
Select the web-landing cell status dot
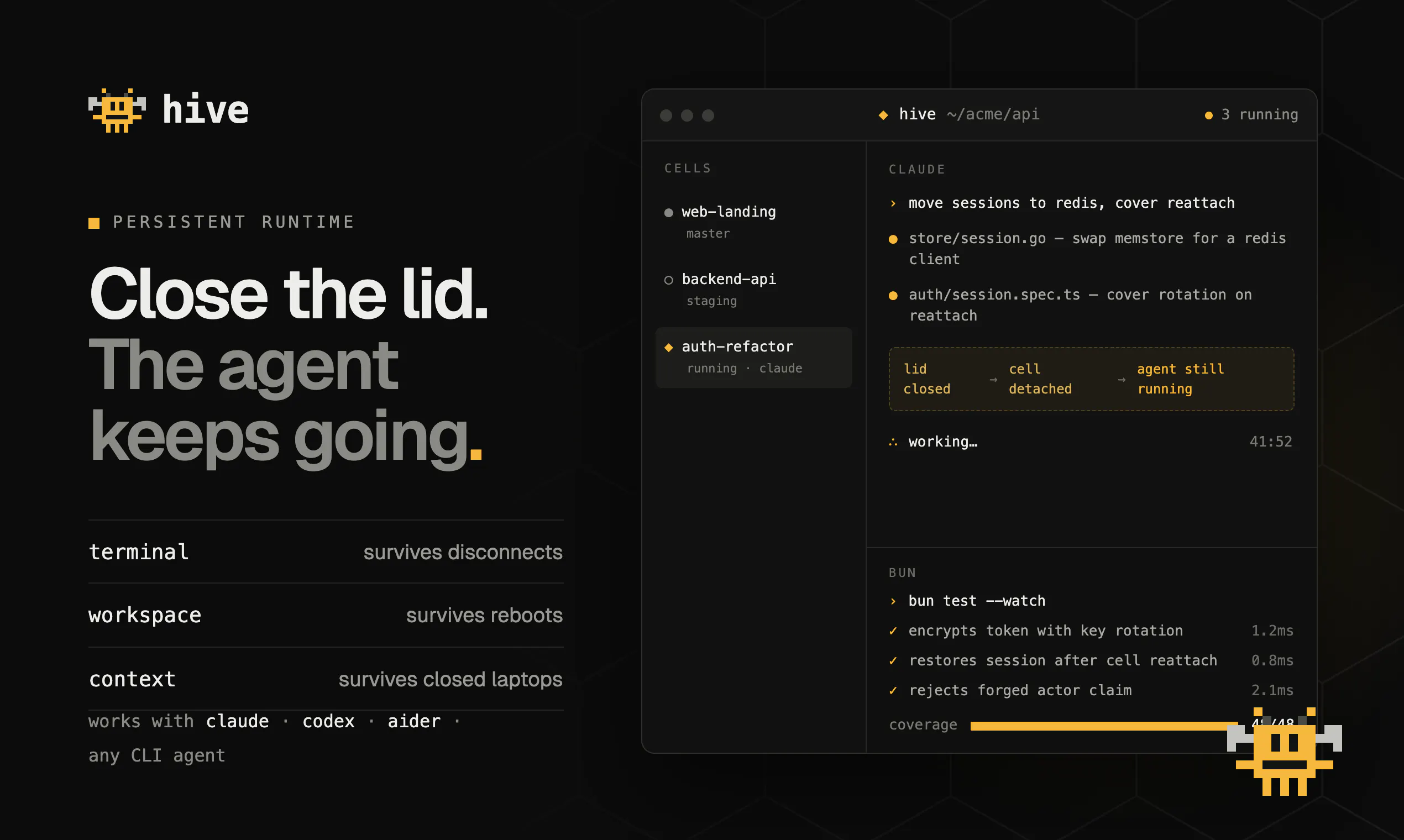pos(669,213)
